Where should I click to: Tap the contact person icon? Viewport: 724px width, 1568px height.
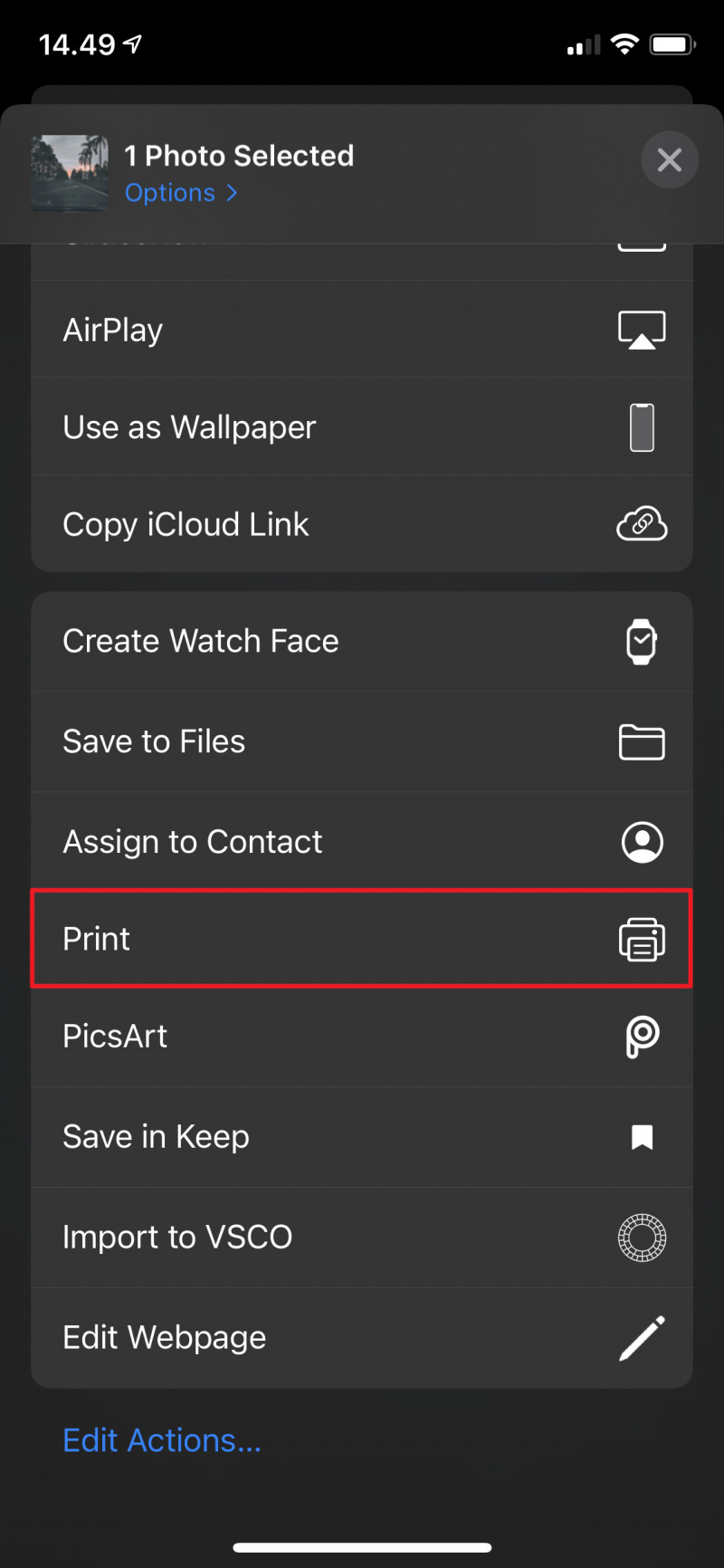click(642, 842)
